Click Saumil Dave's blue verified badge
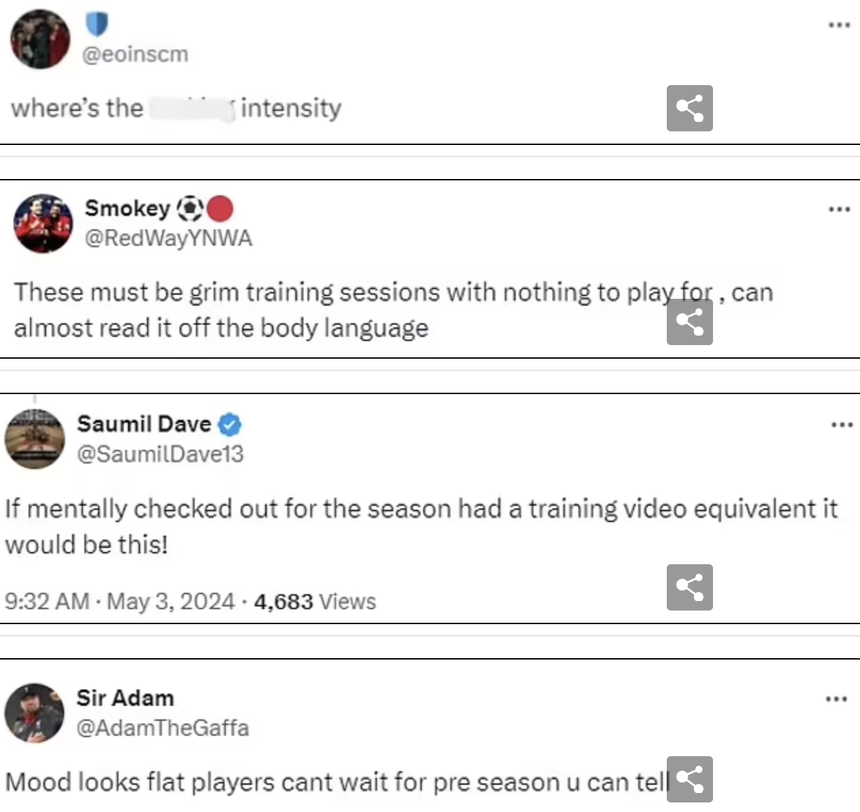Image resolution: width=860 pixels, height=812 pixels. 229,425
